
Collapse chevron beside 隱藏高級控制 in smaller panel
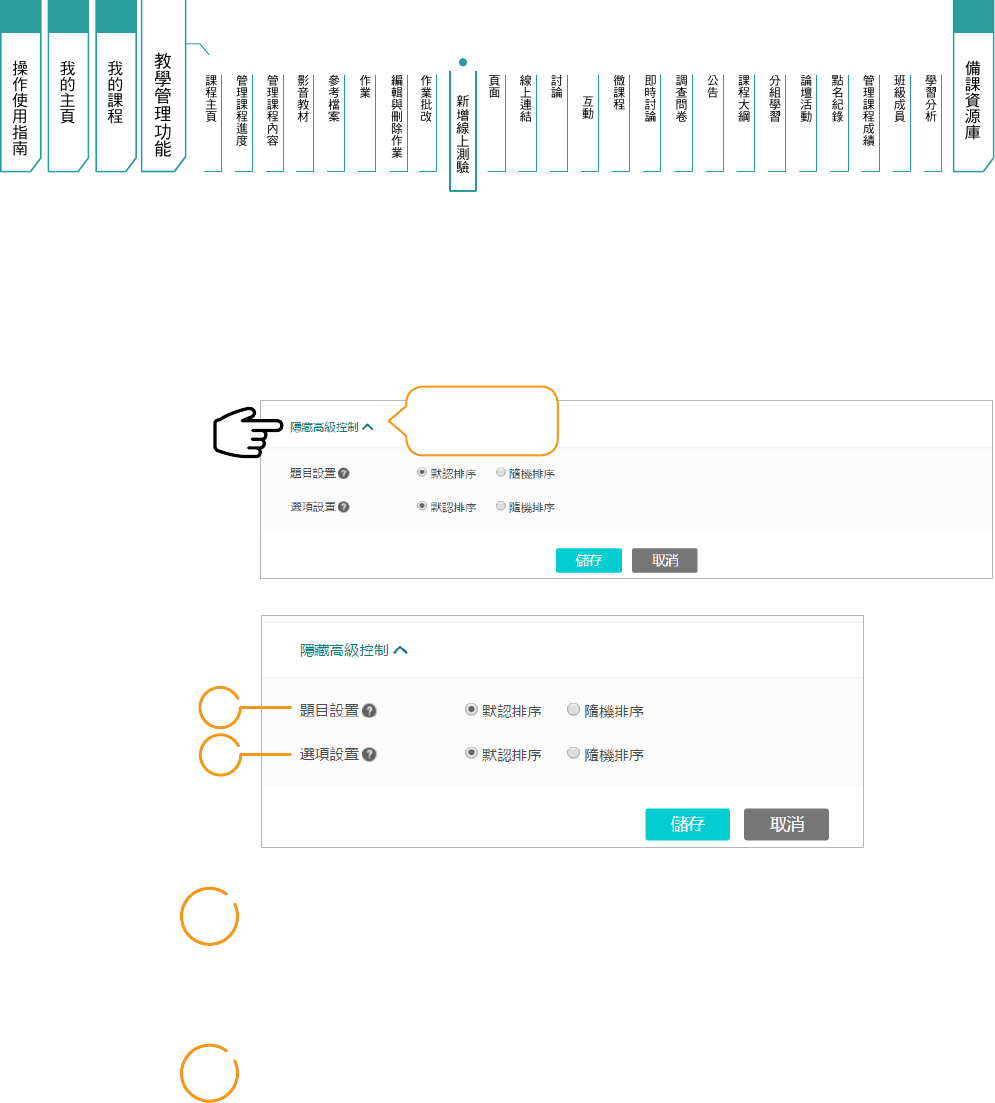(x=368, y=427)
